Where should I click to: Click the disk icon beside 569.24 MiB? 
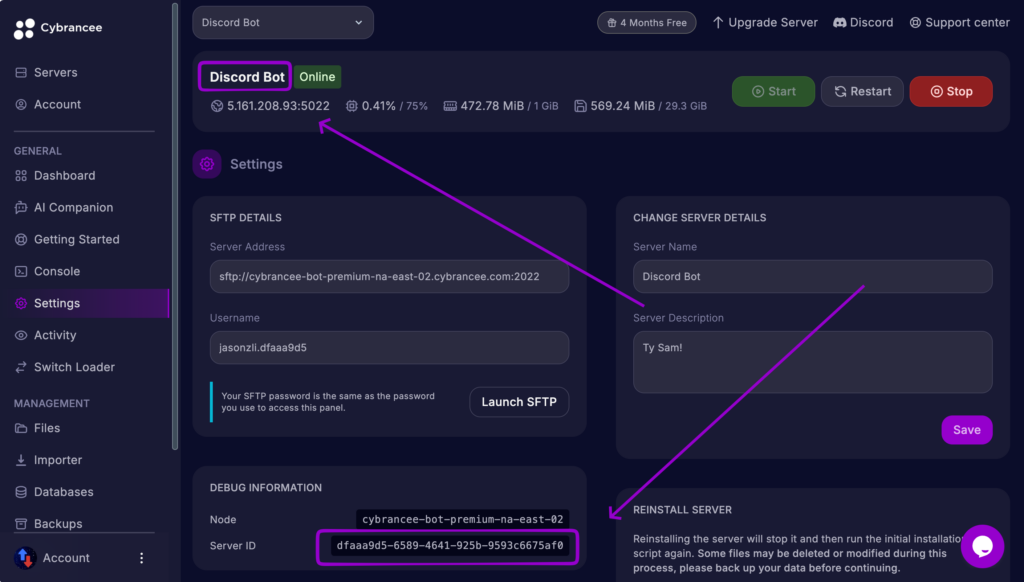(580, 106)
